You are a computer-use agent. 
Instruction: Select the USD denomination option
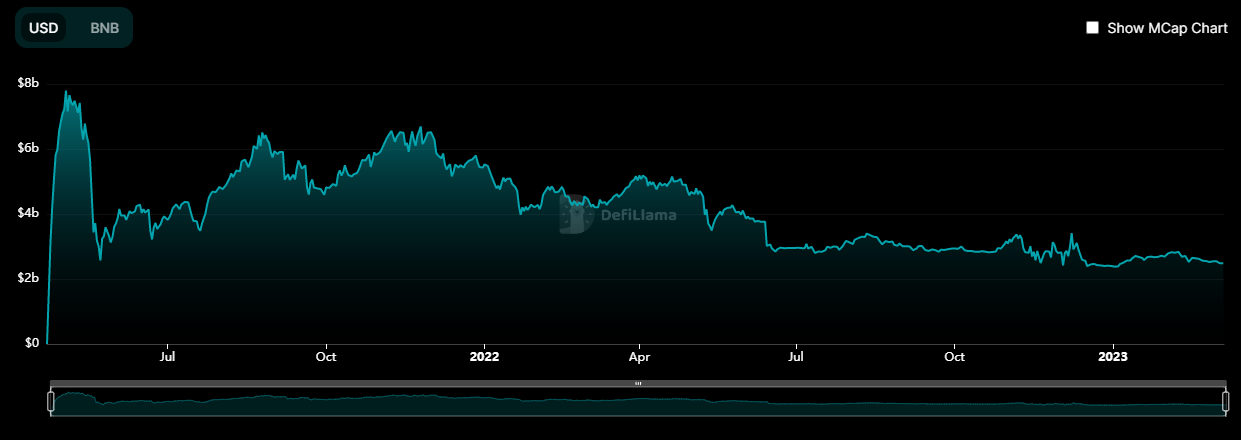click(43, 28)
